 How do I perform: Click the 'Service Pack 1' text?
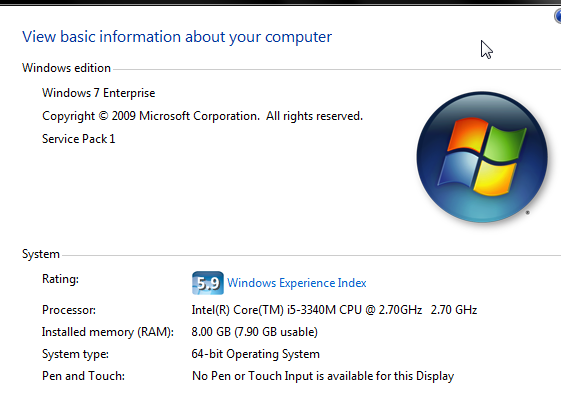click(79, 139)
